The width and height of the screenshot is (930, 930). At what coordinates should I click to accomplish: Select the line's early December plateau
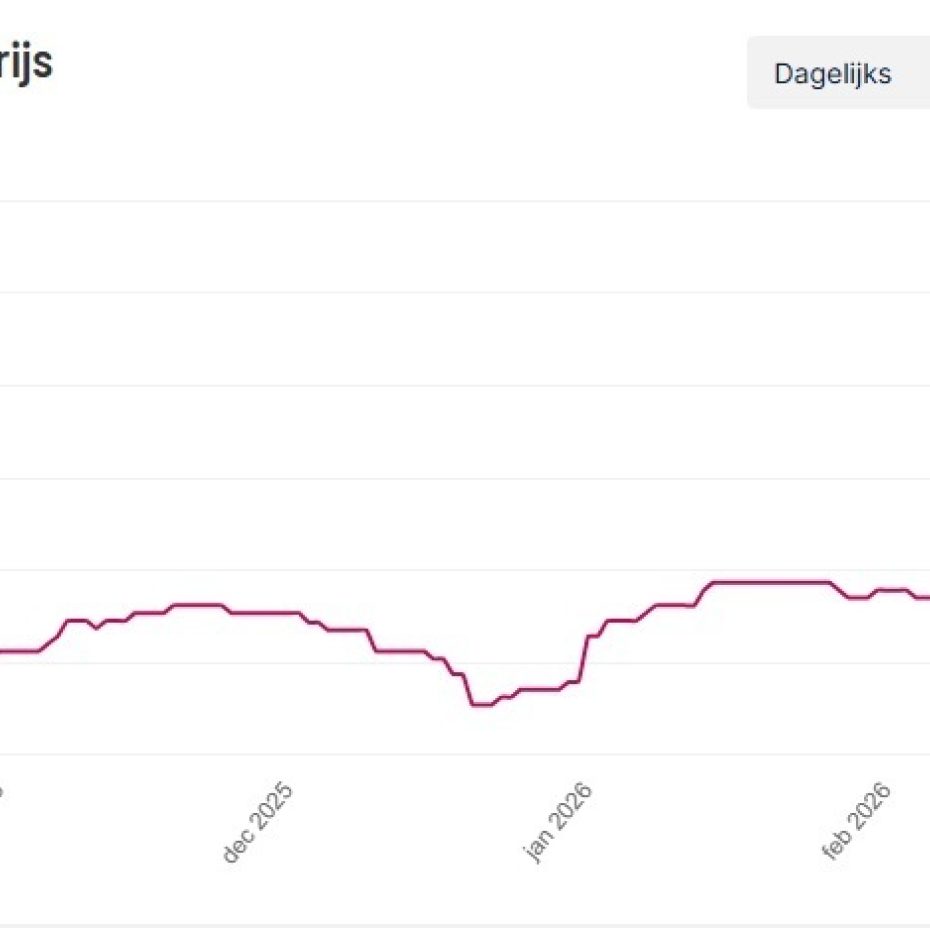tap(197, 605)
